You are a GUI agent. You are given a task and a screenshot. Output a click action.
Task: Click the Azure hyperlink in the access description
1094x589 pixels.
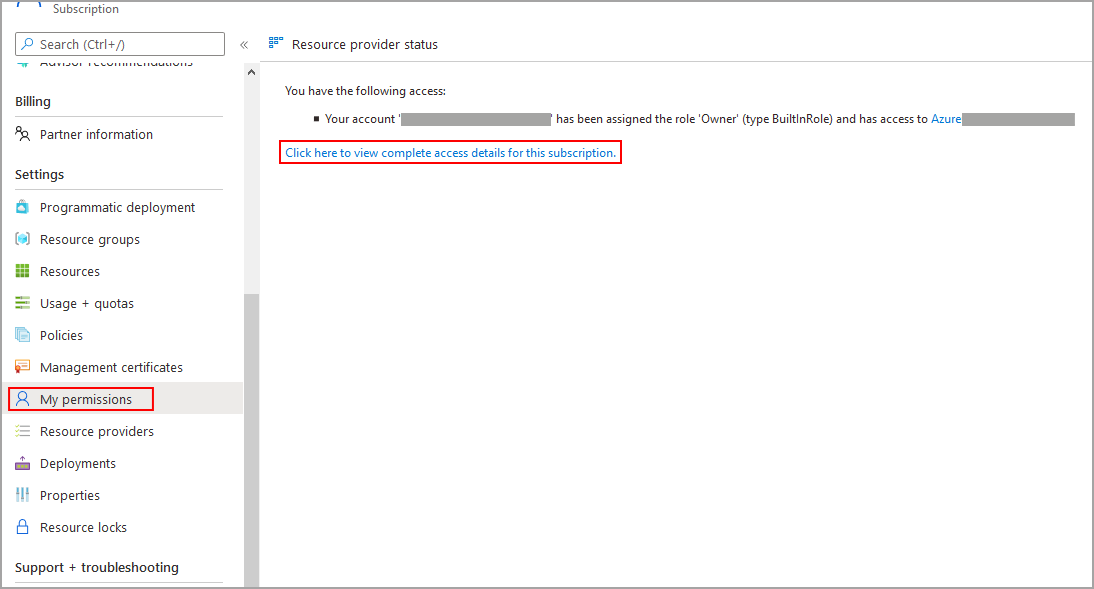click(946, 118)
